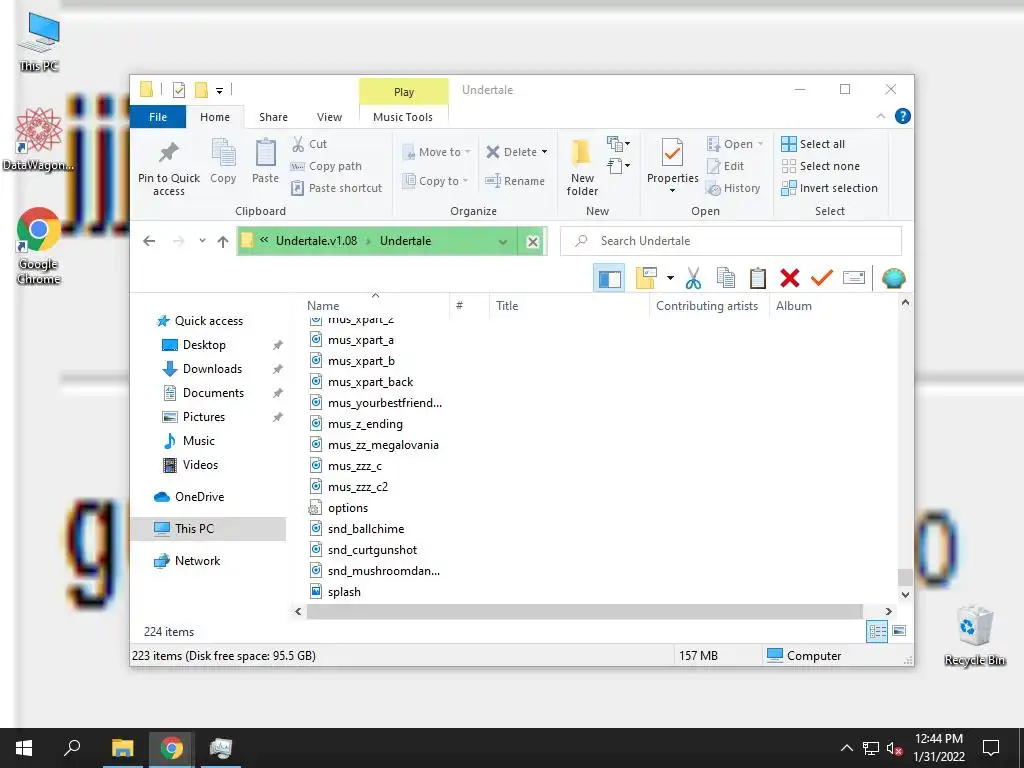The width and height of the screenshot is (1024, 768).
Task: Select the splash image file
Action: click(335, 592)
